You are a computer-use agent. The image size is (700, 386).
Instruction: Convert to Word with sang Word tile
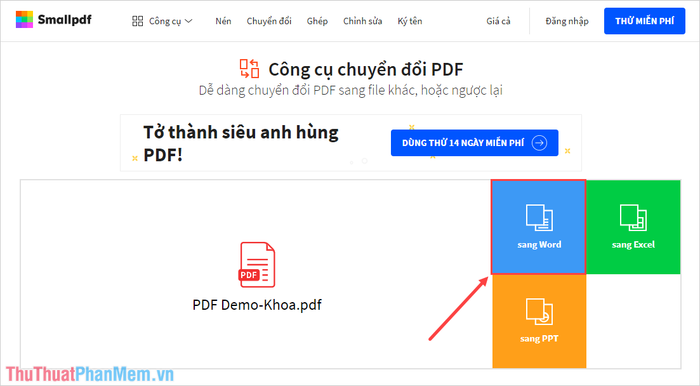click(x=538, y=227)
